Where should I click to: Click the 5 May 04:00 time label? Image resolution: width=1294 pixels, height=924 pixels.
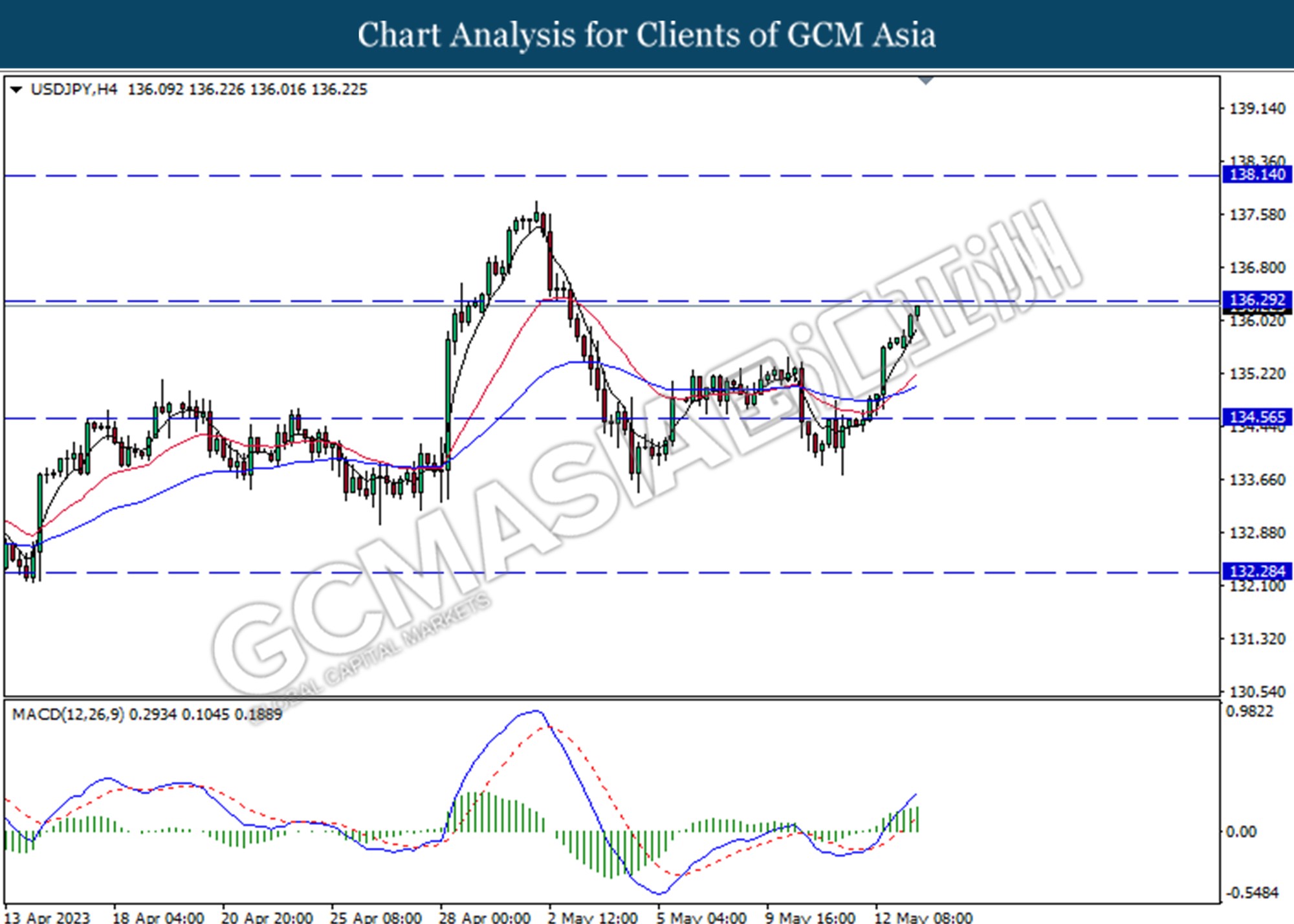tap(701, 916)
